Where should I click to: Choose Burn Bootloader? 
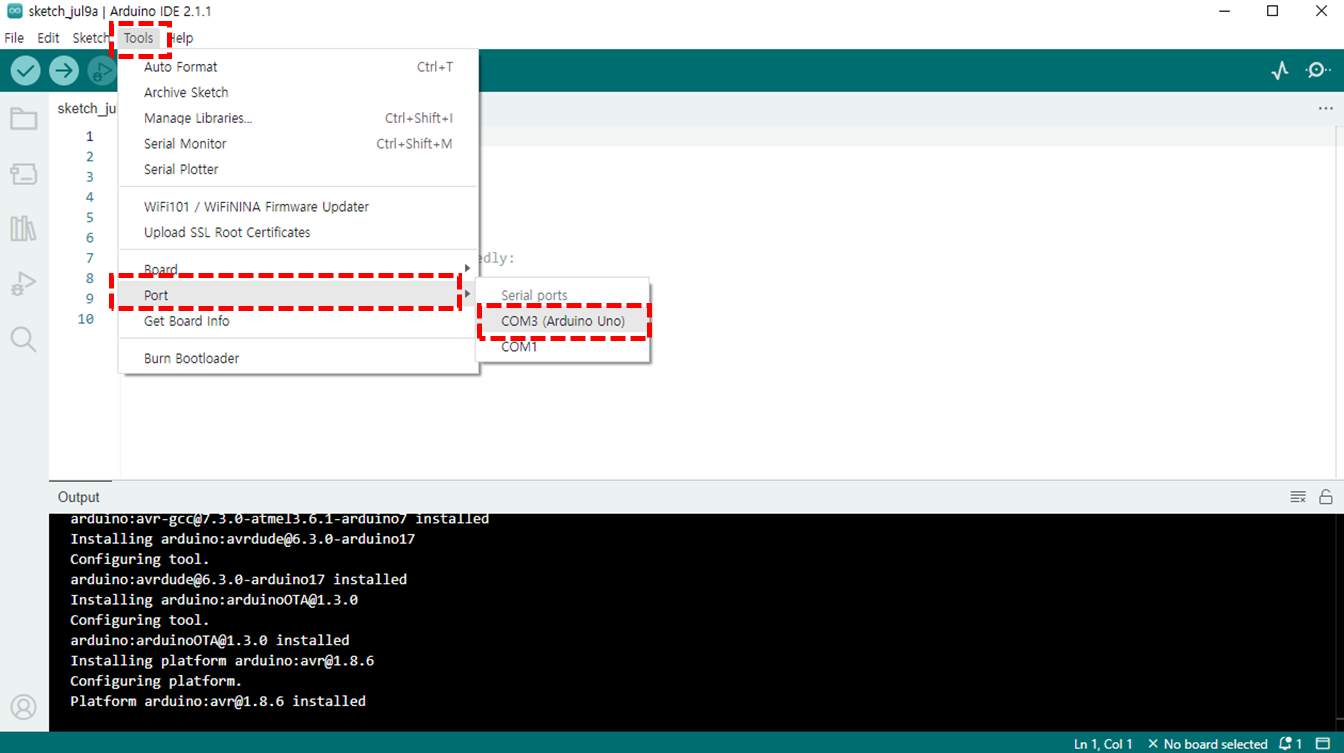pyautogui.click(x=298, y=358)
